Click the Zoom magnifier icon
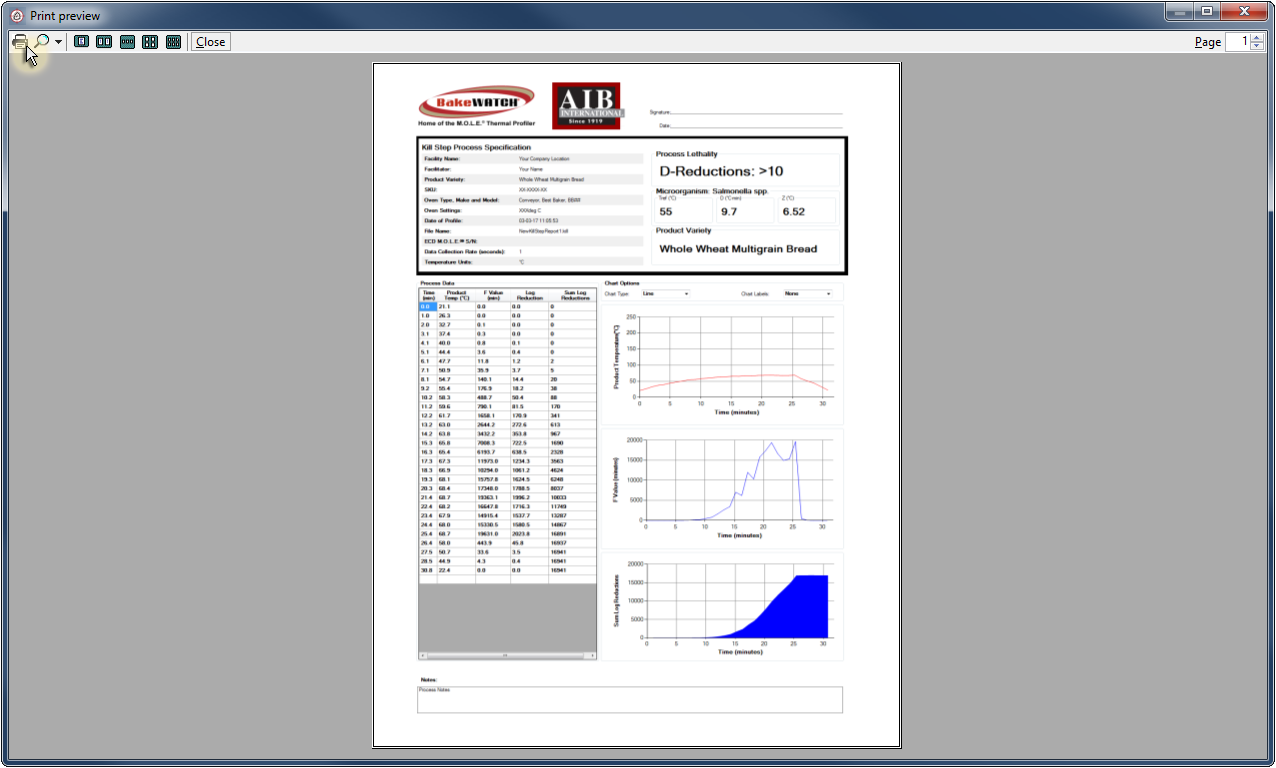 point(43,42)
